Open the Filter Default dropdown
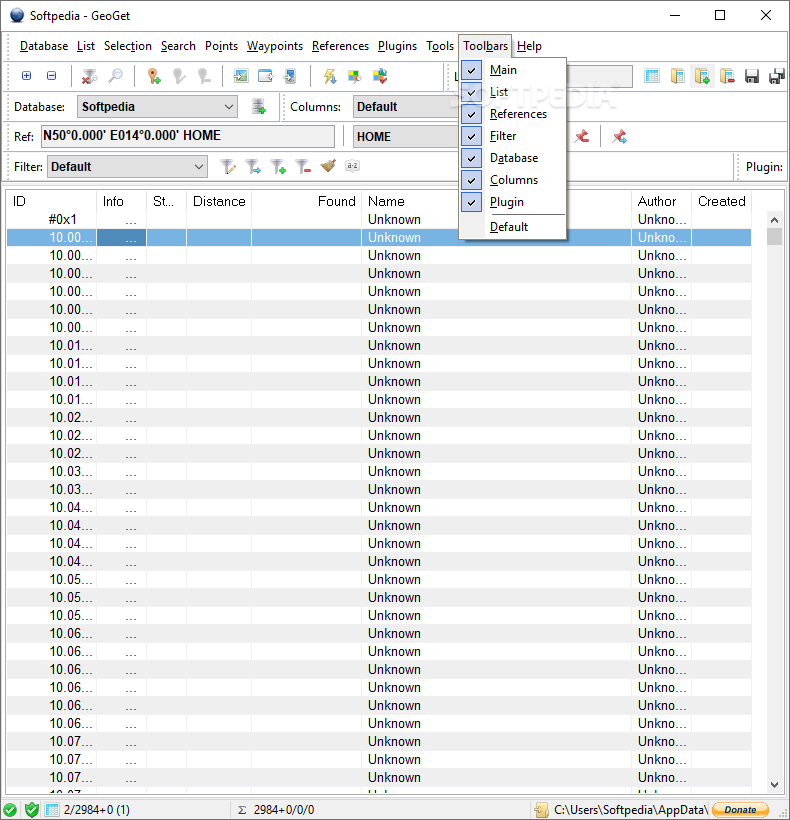 pyautogui.click(x=128, y=167)
